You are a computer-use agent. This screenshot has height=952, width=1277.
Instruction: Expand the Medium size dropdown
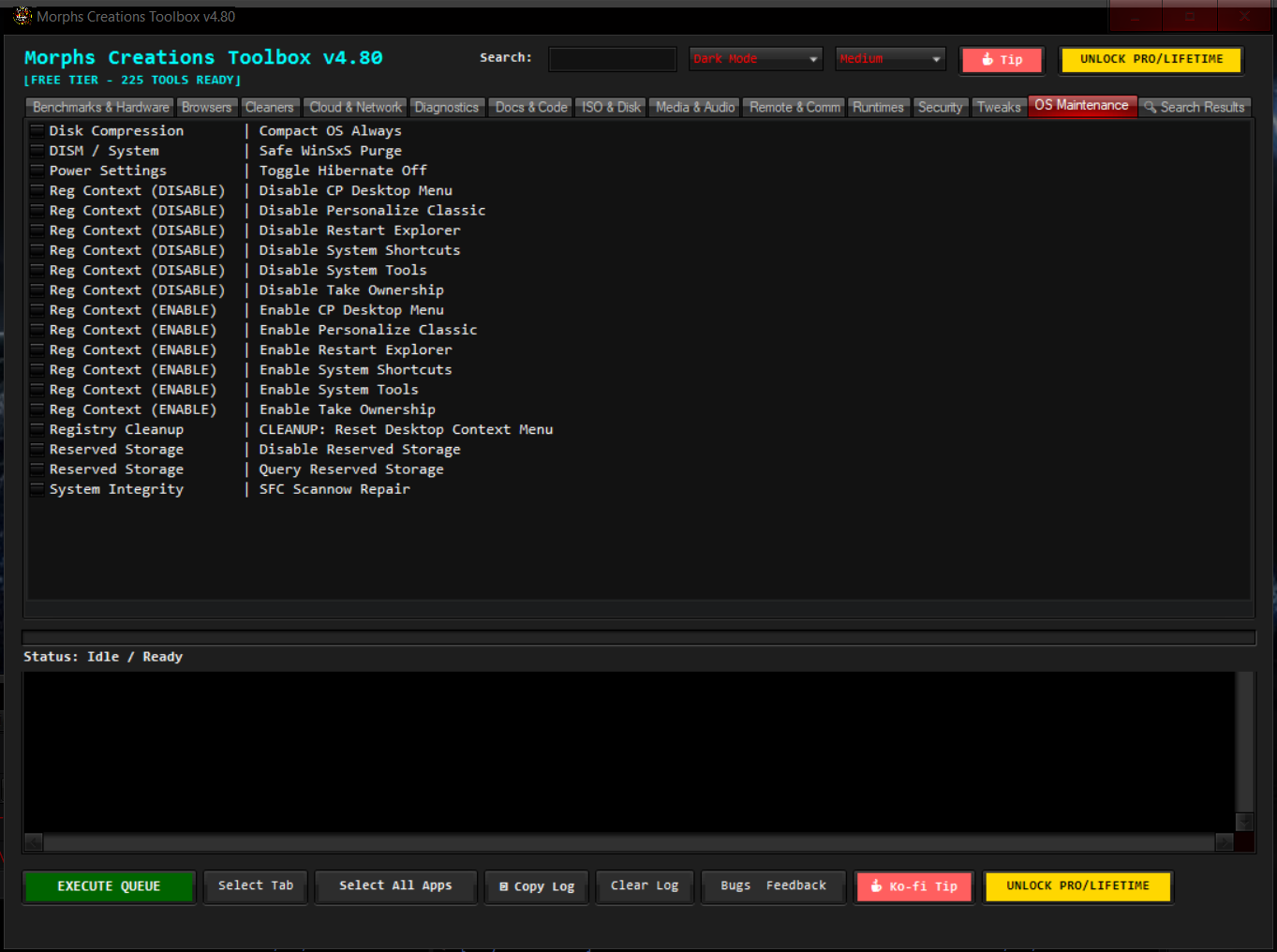point(890,59)
